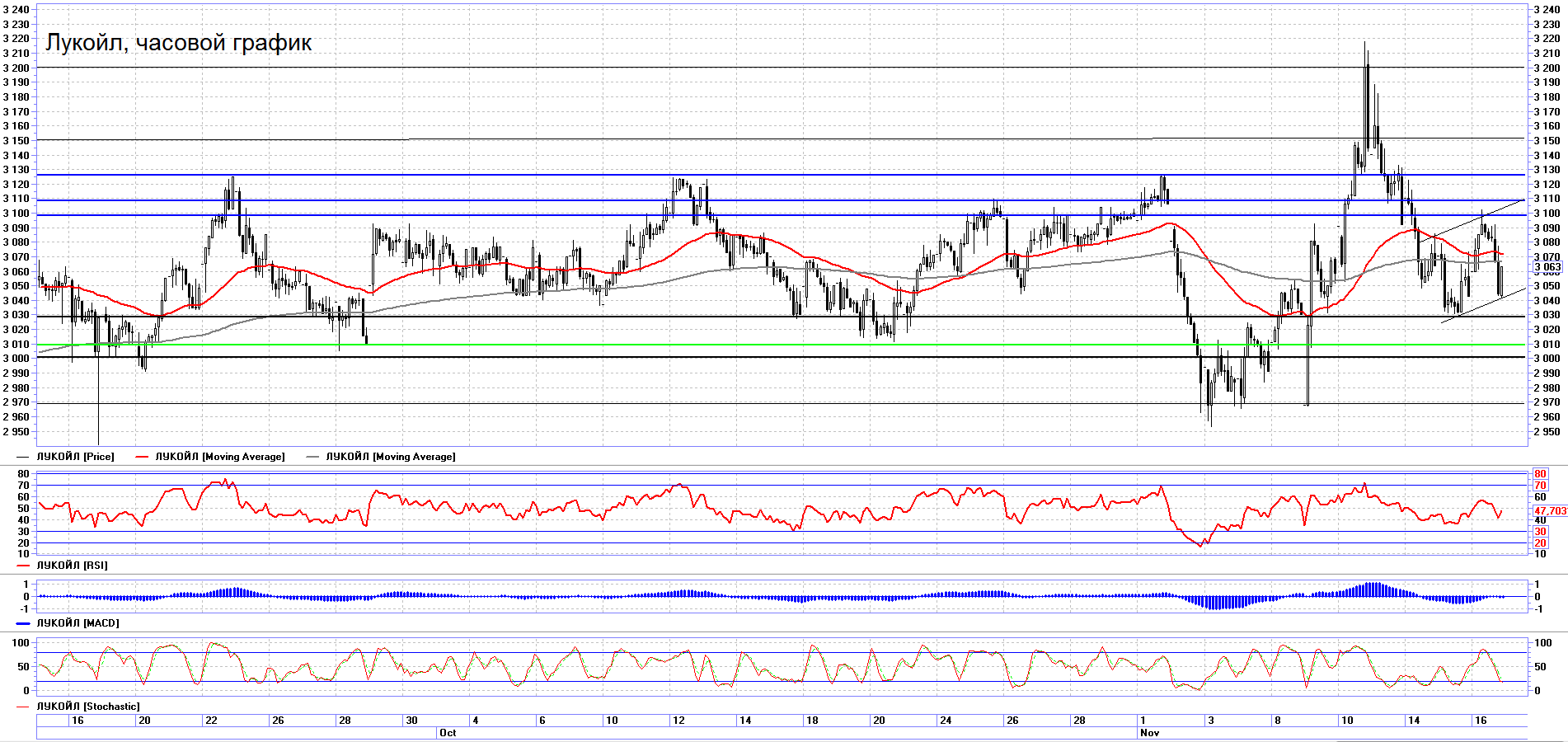Click date label "18" on the time axis

coord(812,721)
